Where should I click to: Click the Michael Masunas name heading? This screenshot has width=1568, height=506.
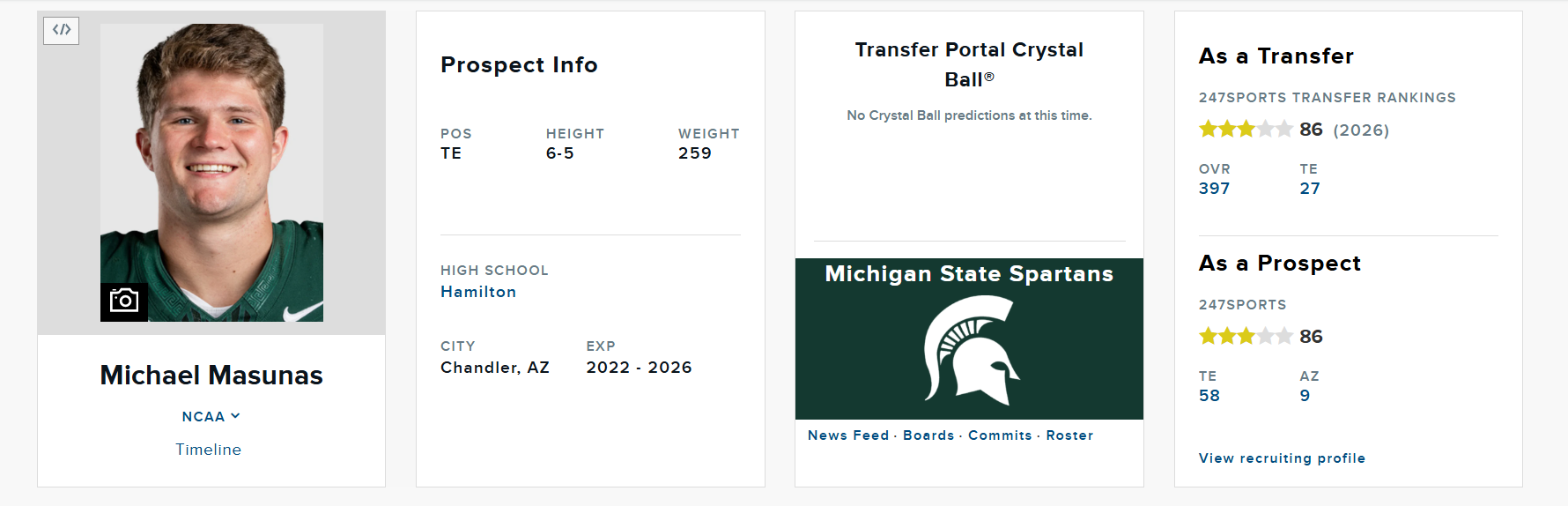211,376
